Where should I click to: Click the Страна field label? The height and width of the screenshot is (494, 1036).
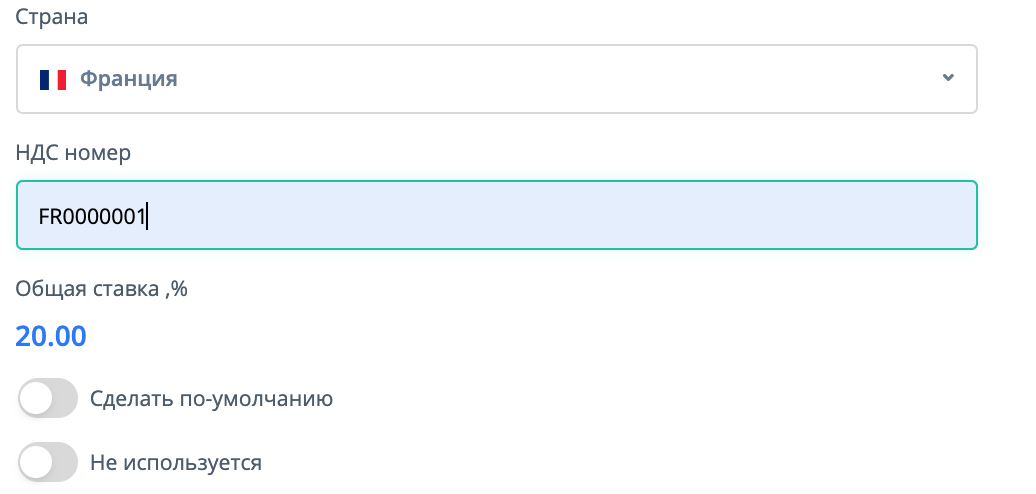pos(52,19)
